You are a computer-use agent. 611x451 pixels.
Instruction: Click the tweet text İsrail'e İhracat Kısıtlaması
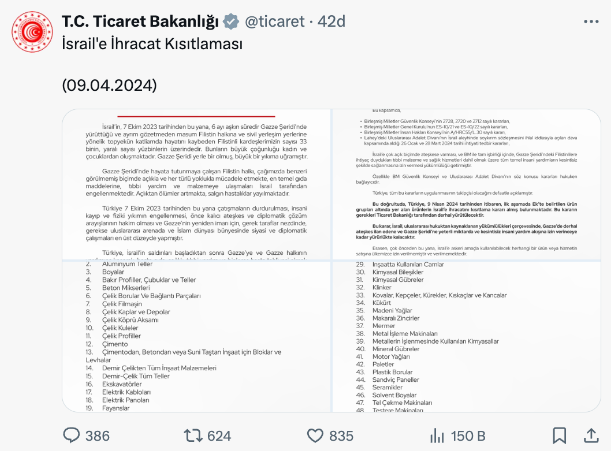point(152,44)
